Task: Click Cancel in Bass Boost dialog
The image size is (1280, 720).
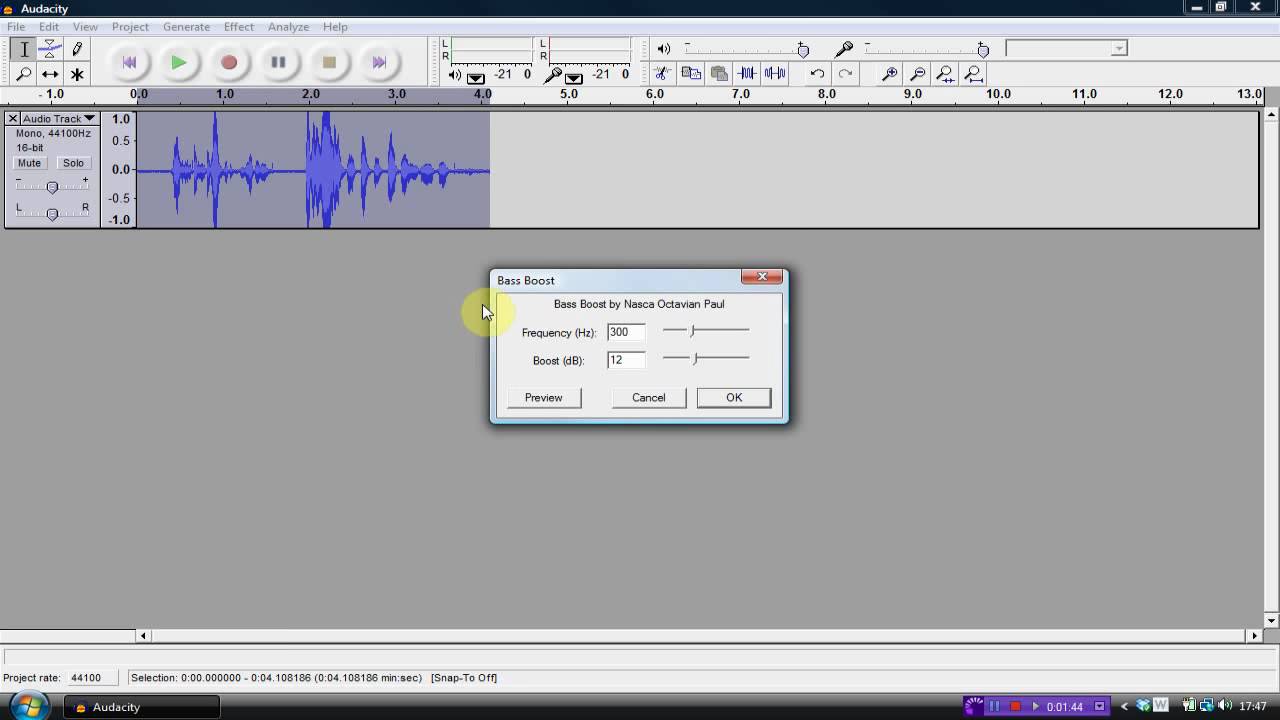Action: [x=648, y=398]
